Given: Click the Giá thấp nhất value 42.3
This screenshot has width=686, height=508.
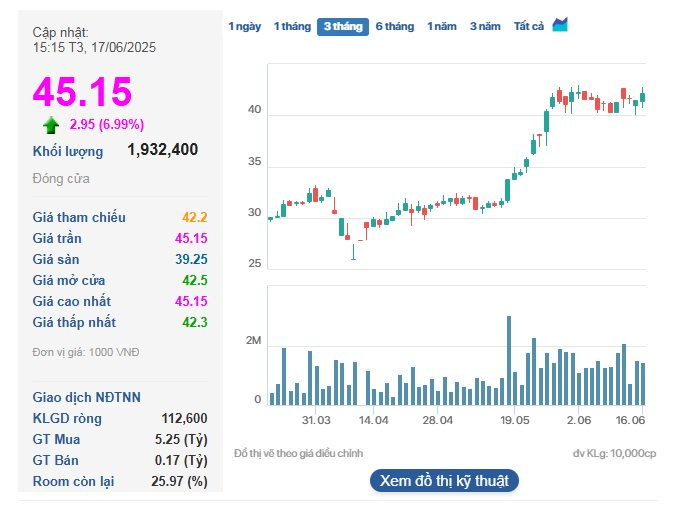Looking at the screenshot, I should tap(195, 322).
